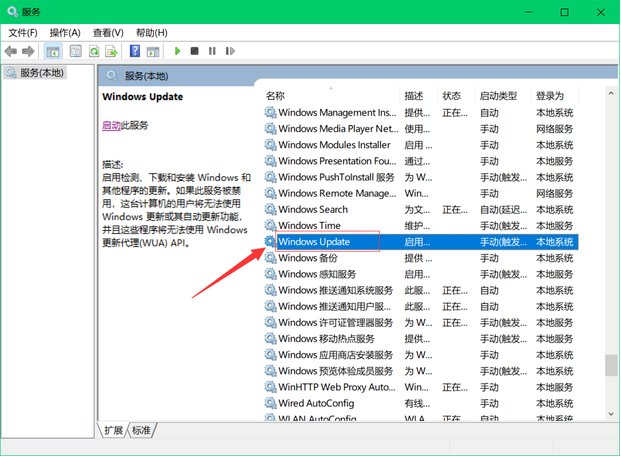The height and width of the screenshot is (457, 621).
Task: Open the 操作(A) menu
Action: tap(65, 33)
